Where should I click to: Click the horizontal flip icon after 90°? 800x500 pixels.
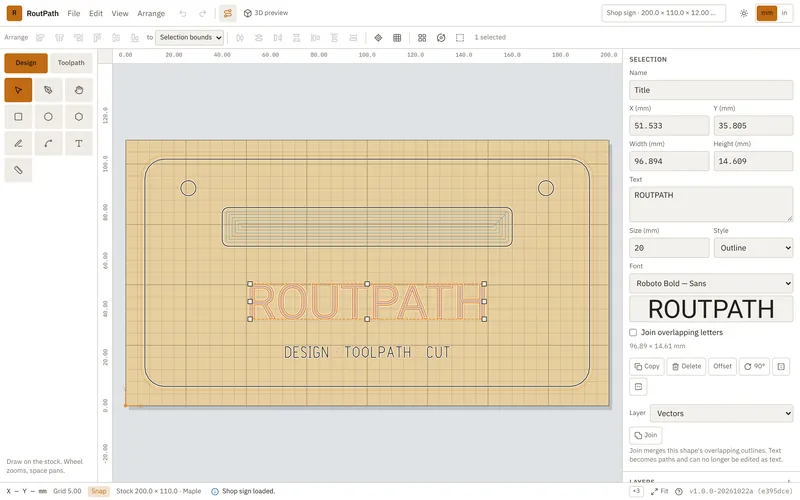tap(781, 366)
